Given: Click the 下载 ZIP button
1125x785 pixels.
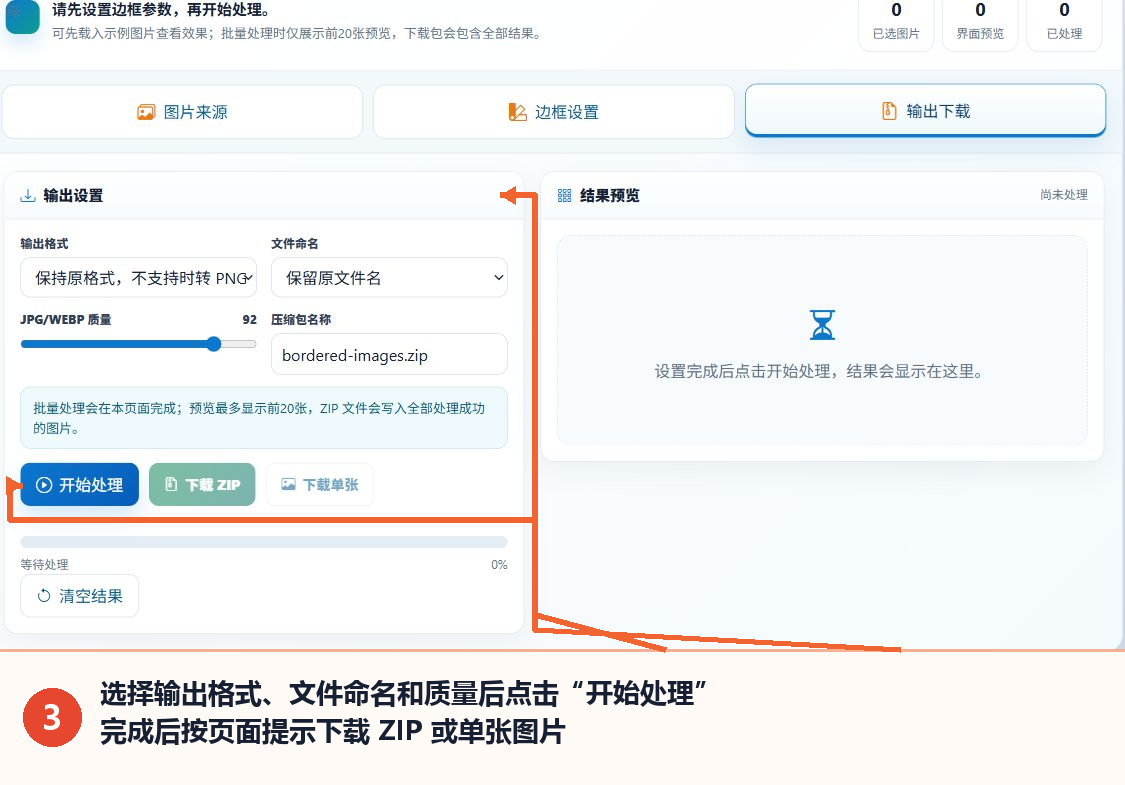Looking at the screenshot, I should (202, 484).
